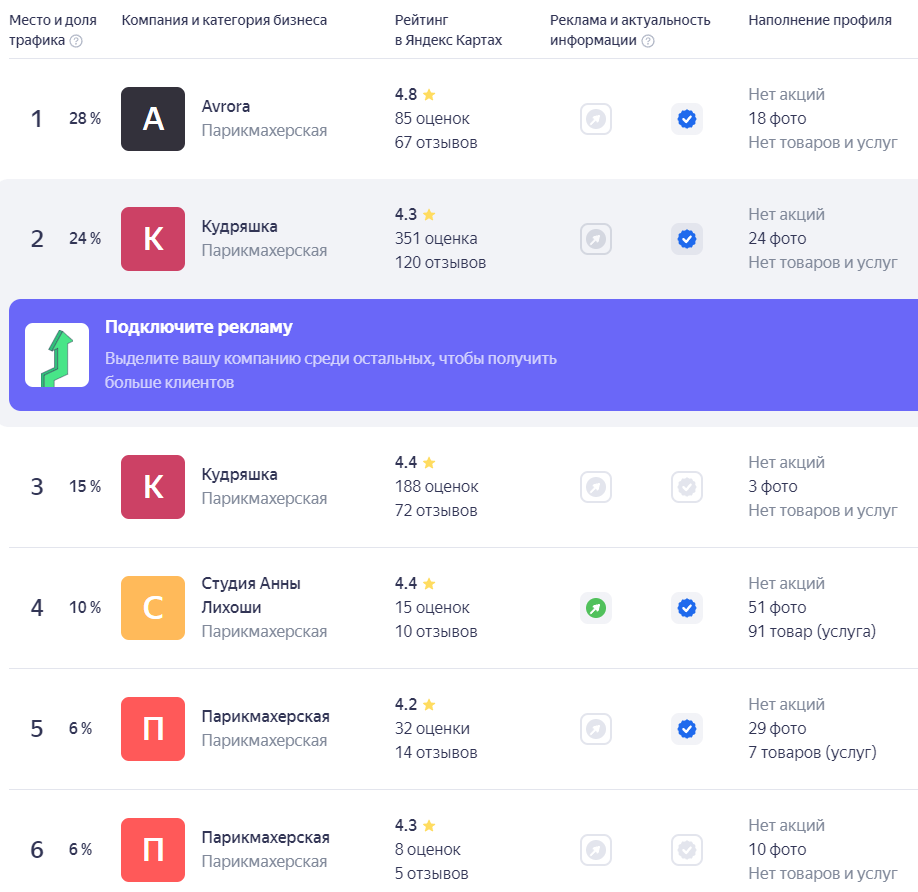Image resolution: width=918 pixels, height=892 pixels.
Task: Click ad status icon in row 5 Парикмахерская
Action: tap(596, 729)
